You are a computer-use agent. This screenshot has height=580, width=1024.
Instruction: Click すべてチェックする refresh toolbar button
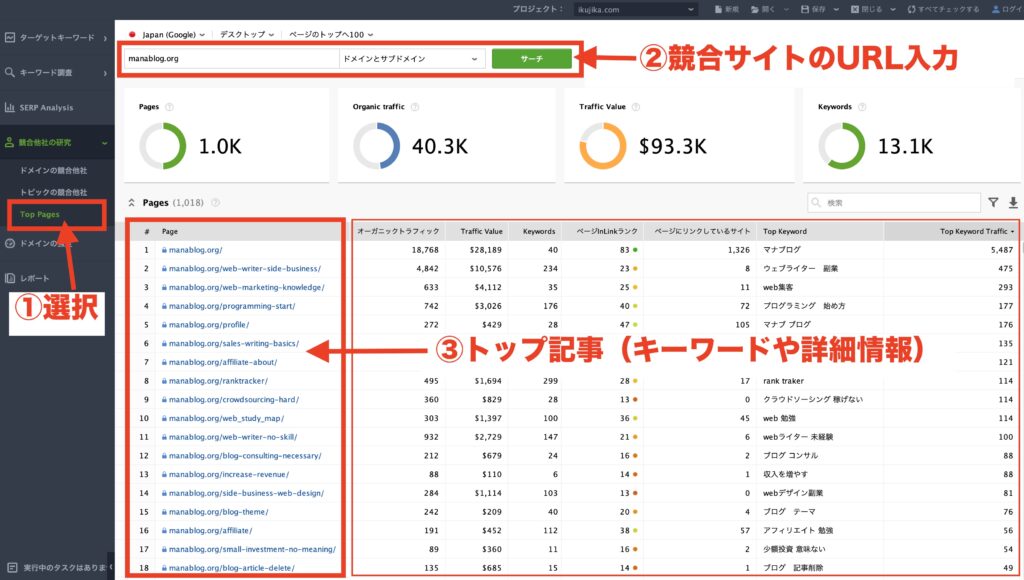(x=943, y=9)
